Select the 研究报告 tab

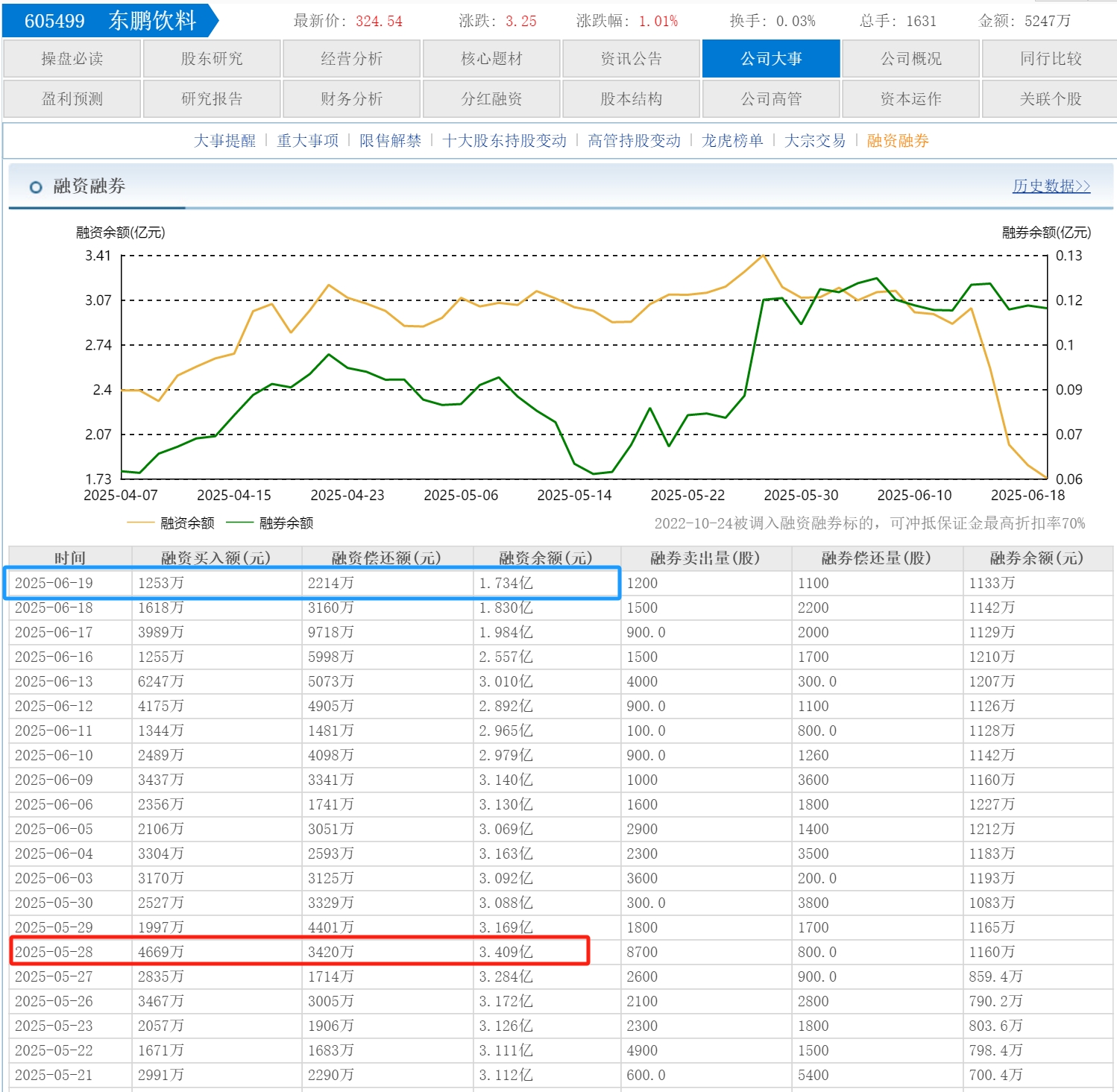tap(212, 99)
